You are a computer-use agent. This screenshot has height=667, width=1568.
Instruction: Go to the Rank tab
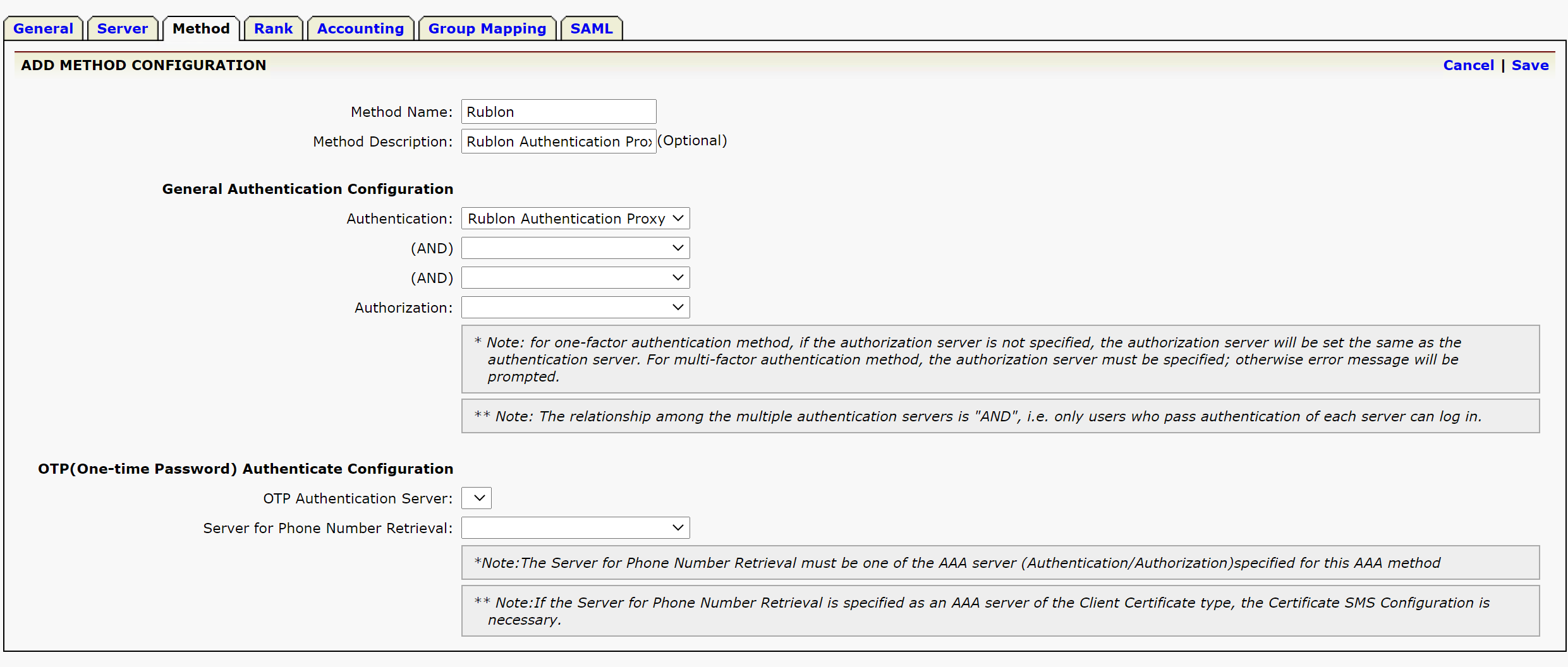(273, 28)
